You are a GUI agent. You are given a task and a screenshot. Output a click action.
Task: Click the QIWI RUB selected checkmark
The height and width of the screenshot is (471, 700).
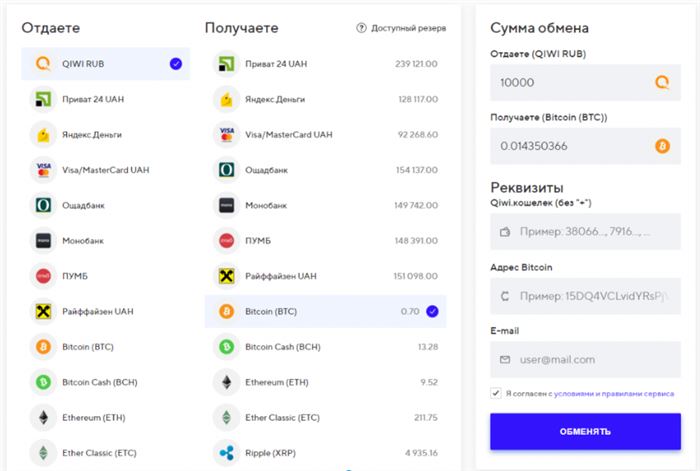[x=176, y=64]
